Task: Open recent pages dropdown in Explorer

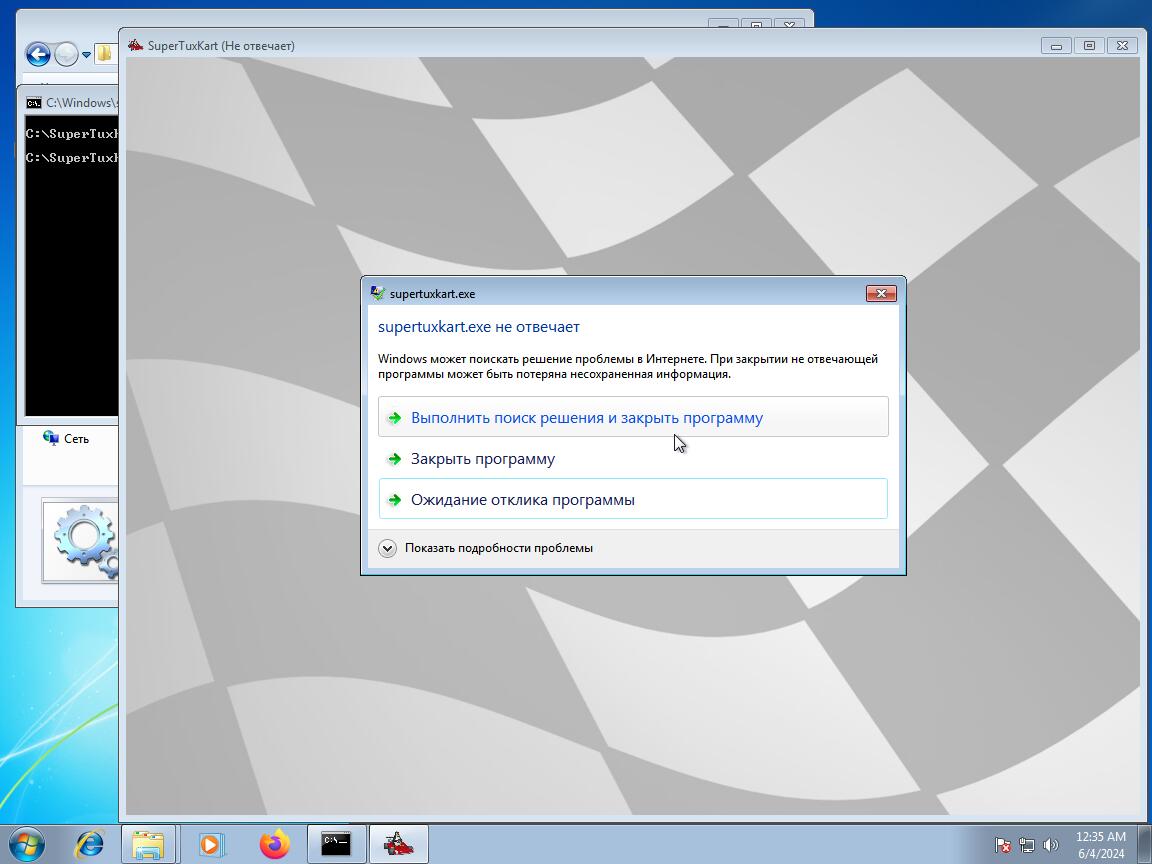Action: (86, 54)
